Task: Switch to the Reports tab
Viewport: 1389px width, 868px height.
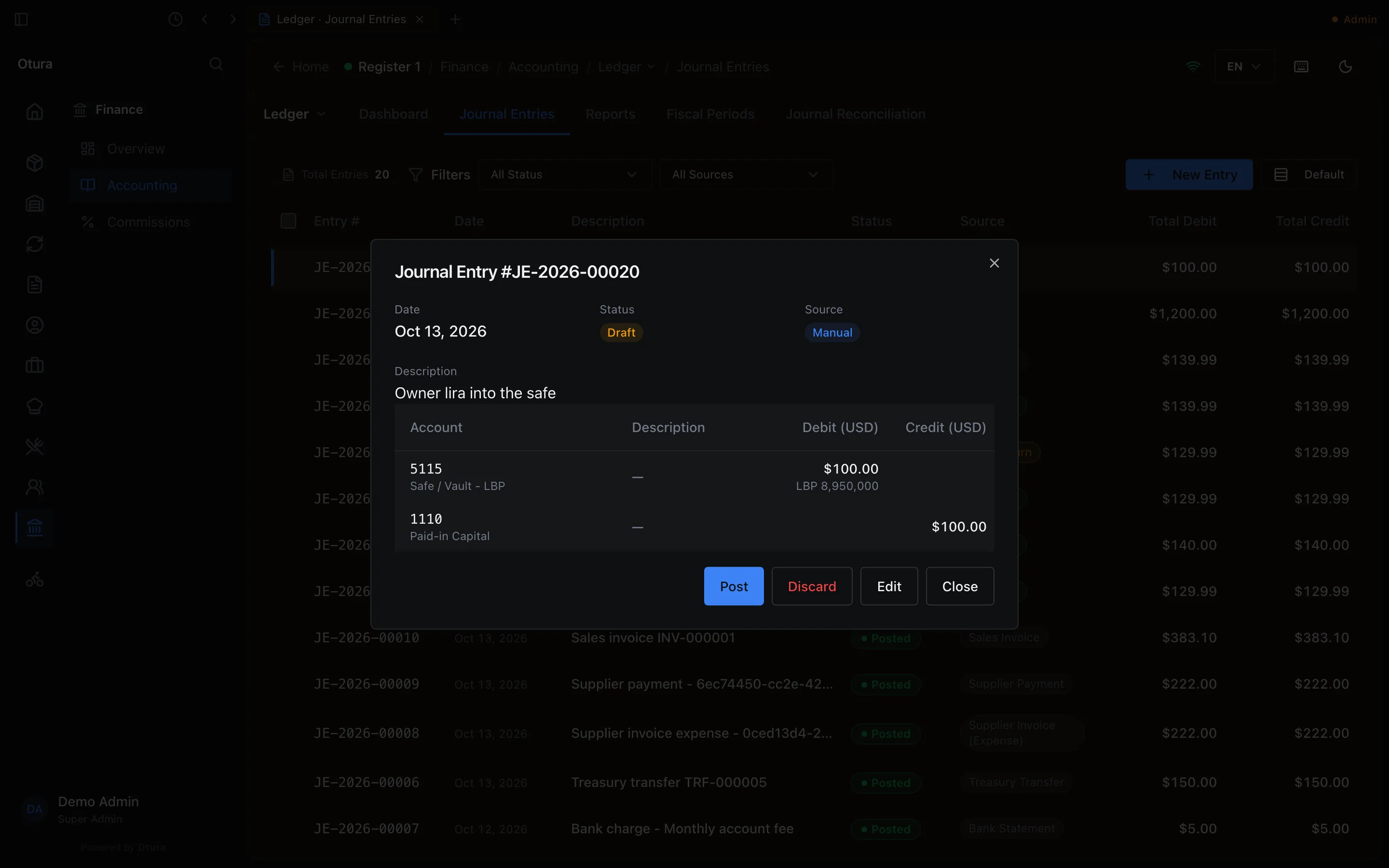Action: coord(610,114)
